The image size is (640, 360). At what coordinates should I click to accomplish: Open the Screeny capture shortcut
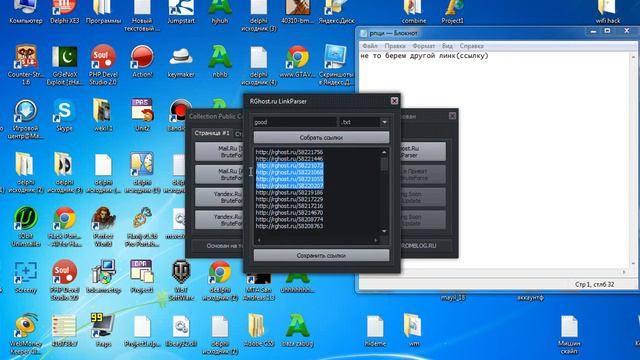25,277
